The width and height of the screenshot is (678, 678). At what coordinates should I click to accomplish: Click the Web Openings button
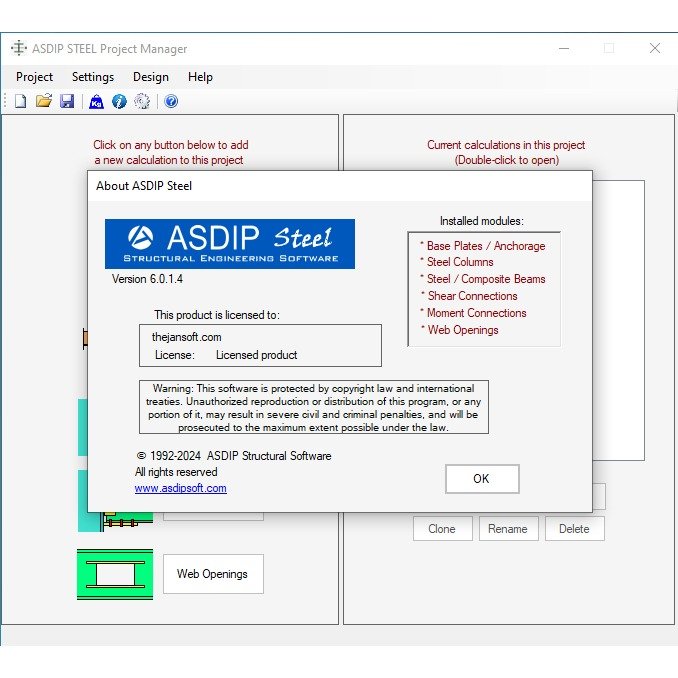click(213, 574)
